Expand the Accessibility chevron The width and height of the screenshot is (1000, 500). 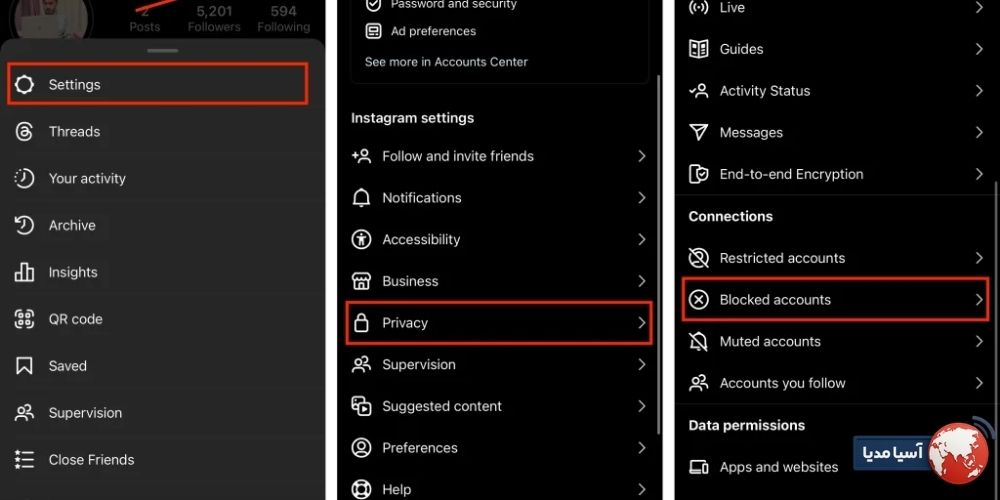tap(642, 239)
